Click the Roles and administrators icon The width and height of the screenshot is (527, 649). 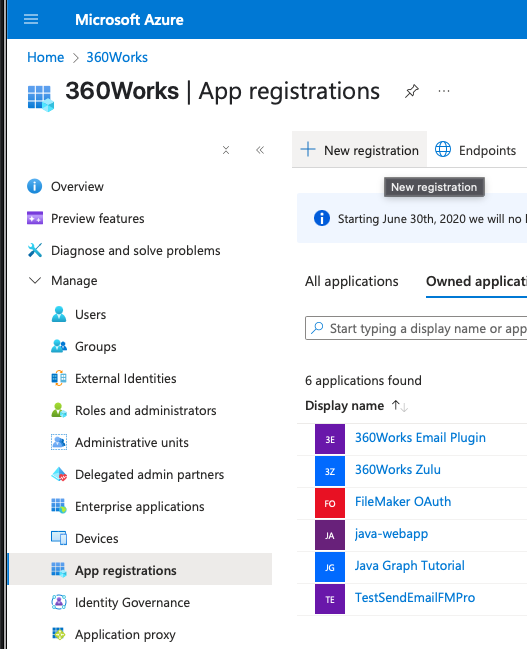[x=59, y=410]
